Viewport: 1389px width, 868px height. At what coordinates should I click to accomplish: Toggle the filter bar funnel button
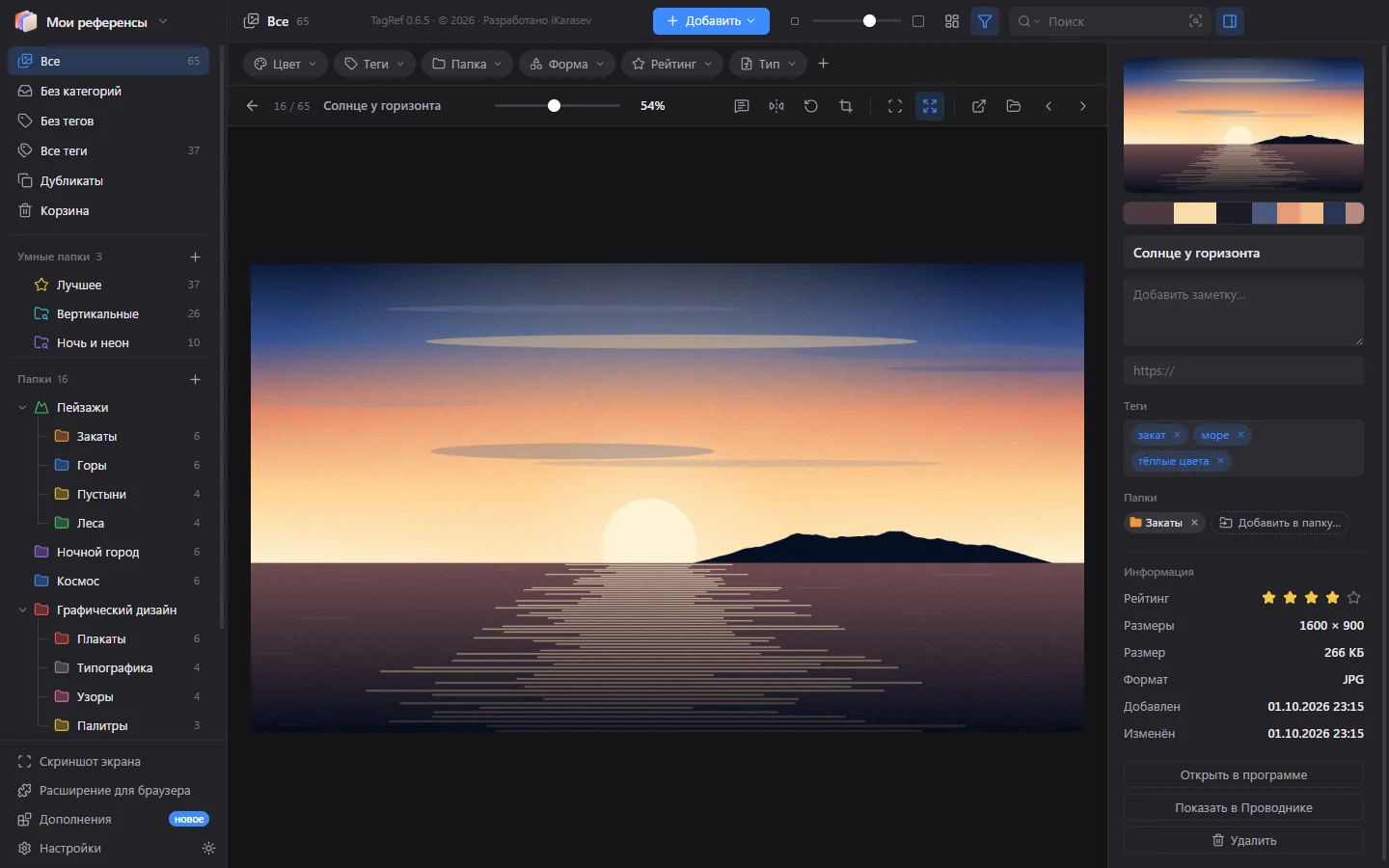pos(985,21)
